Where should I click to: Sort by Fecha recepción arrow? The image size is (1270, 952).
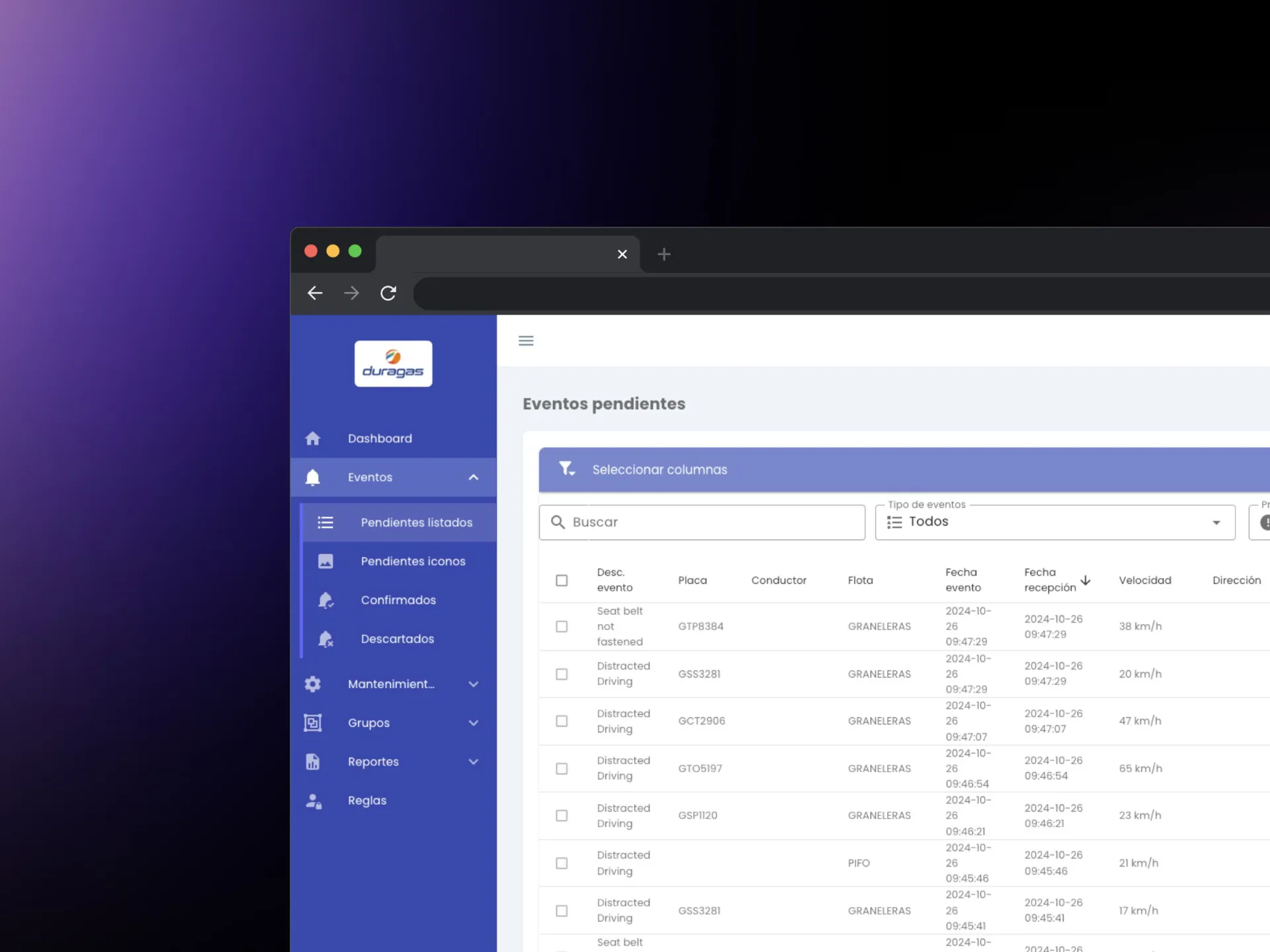coord(1085,579)
